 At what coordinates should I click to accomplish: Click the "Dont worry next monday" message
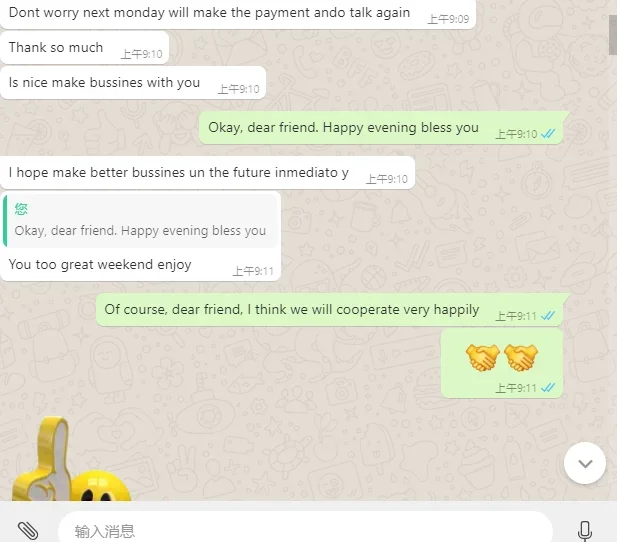pos(238,13)
